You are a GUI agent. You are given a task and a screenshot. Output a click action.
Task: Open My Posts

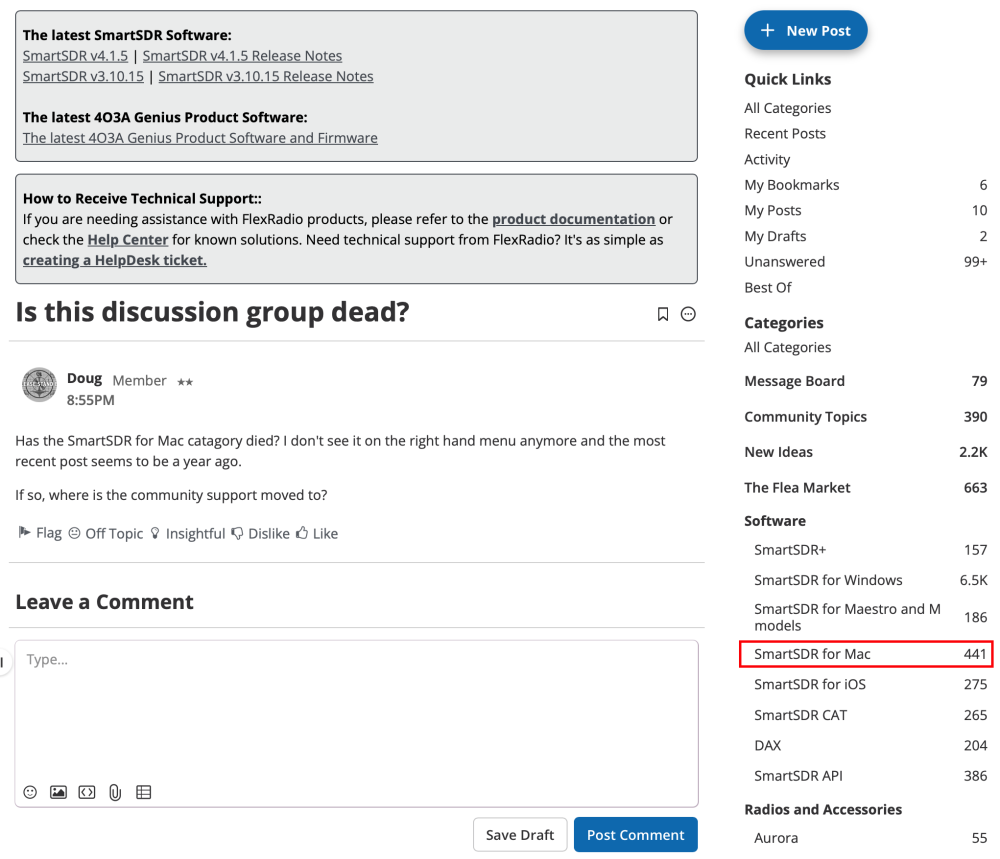865,210
